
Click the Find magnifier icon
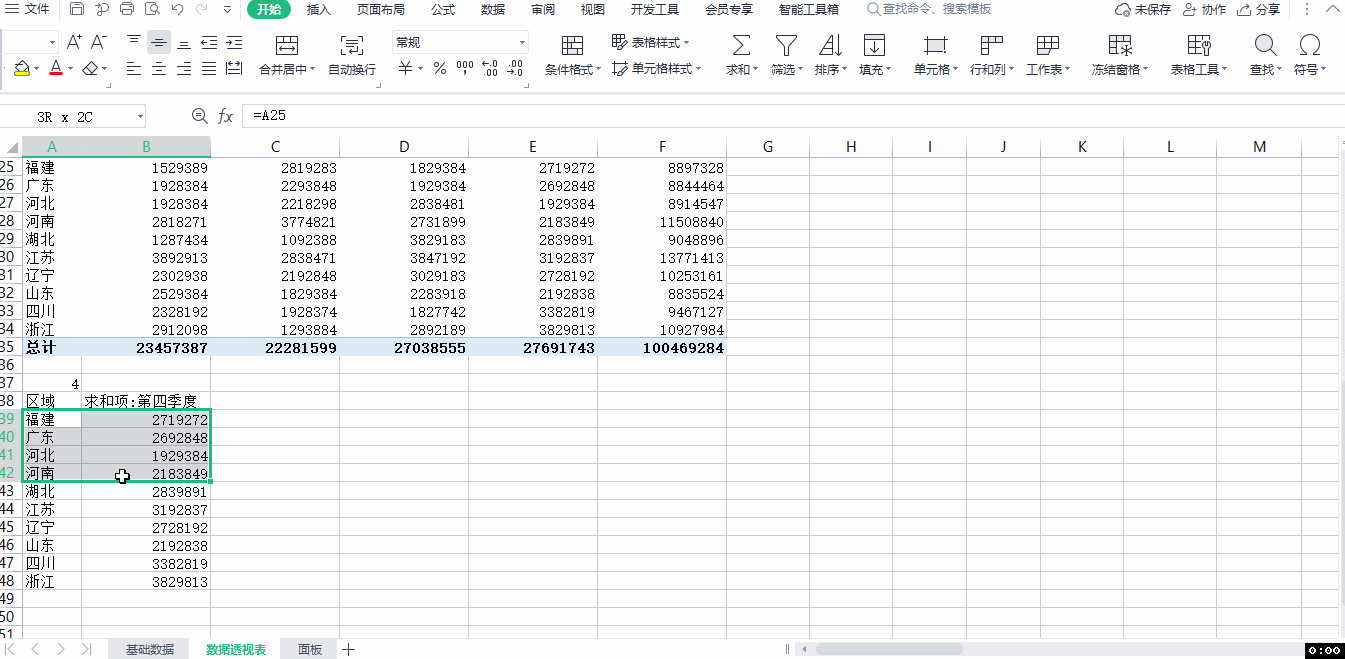1265,45
